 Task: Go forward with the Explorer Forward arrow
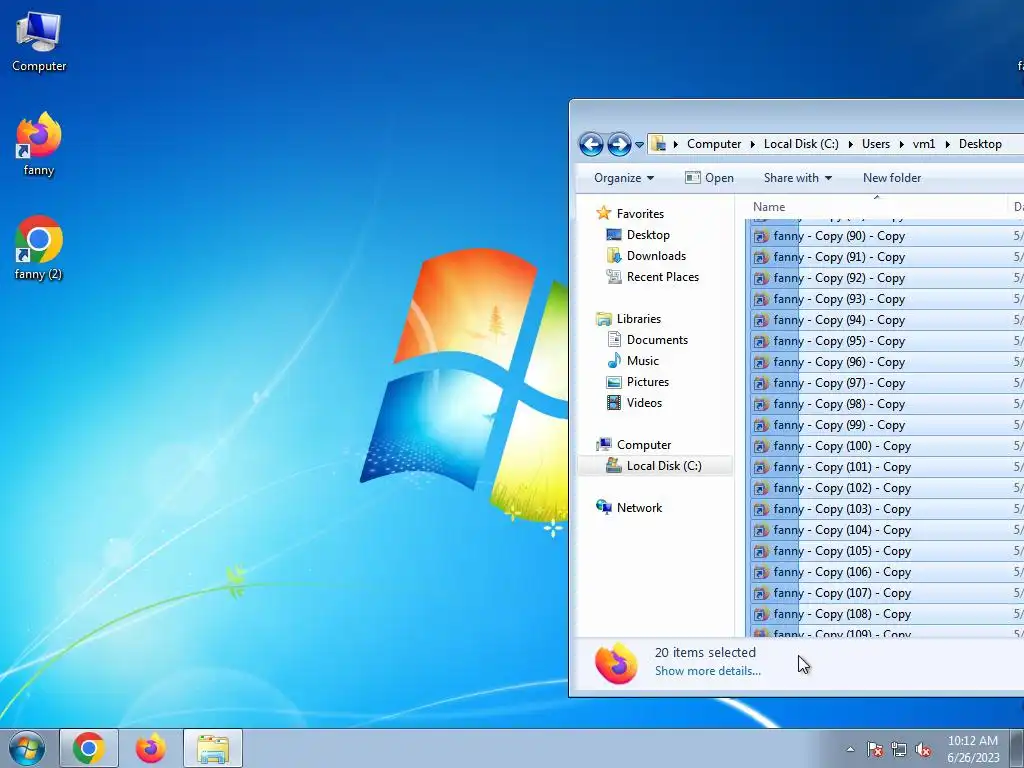click(619, 144)
